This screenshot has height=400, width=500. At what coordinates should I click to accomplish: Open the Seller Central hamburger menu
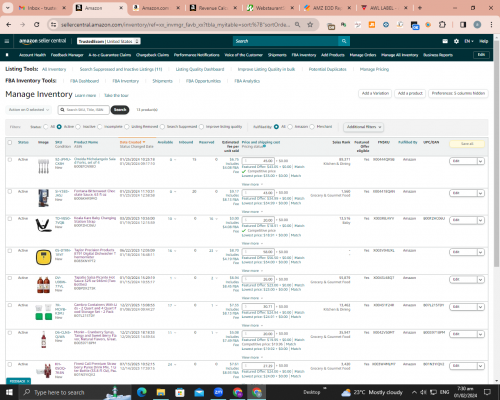point(7,41)
